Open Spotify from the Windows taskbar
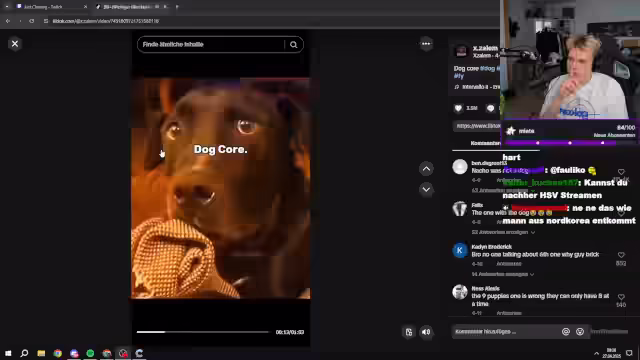 click(x=90, y=353)
